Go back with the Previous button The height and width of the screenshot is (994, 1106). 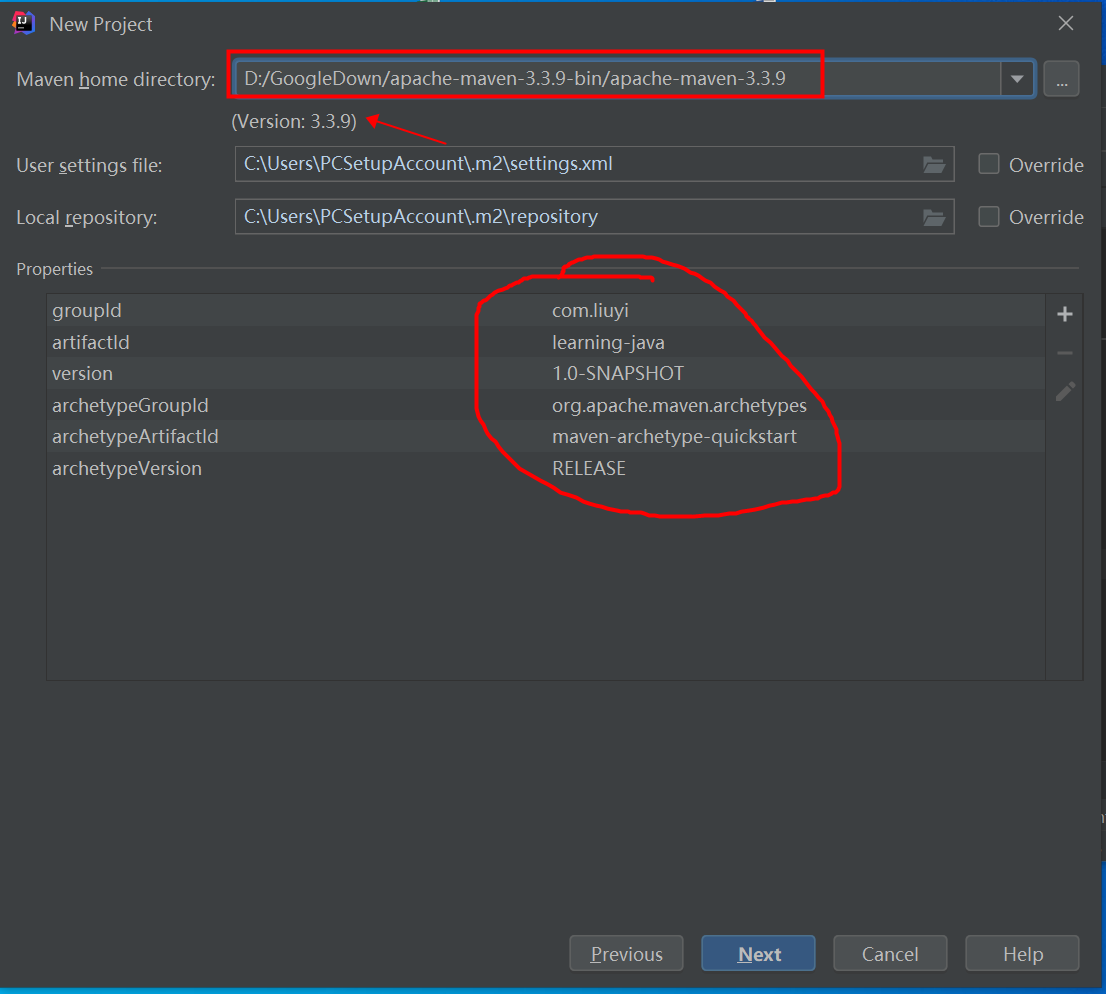(x=626, y=954)
